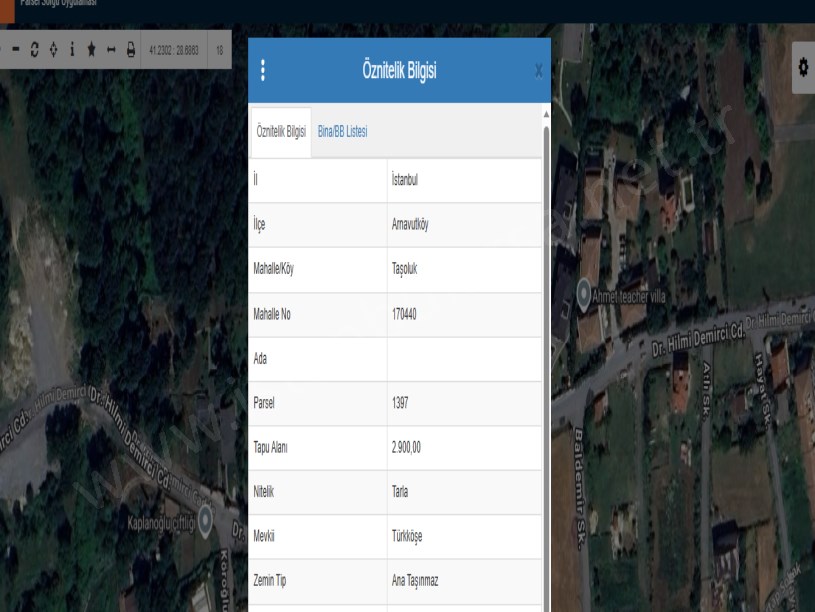Click the print icon in toolbar
This screenshot has height=612, width=815.
(131, 50)
